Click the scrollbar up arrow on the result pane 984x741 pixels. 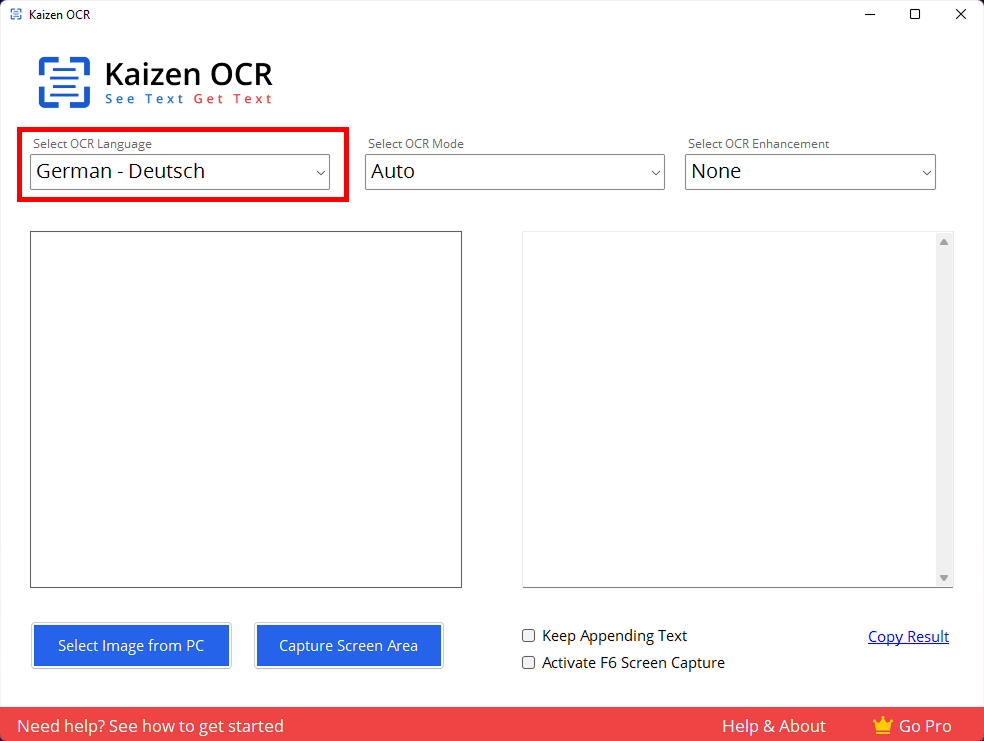click(943, 240)
